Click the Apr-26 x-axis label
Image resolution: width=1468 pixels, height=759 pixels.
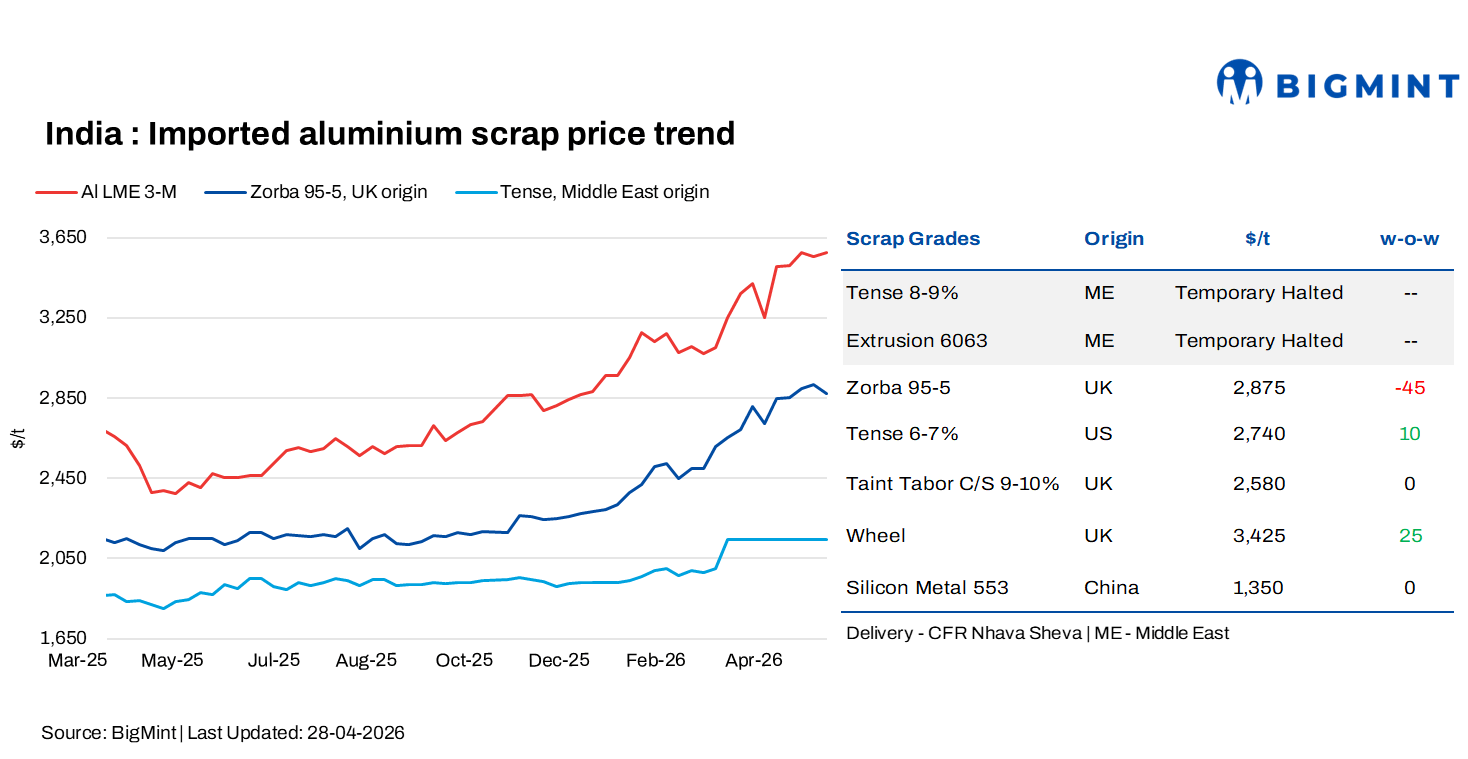point(753,661)
